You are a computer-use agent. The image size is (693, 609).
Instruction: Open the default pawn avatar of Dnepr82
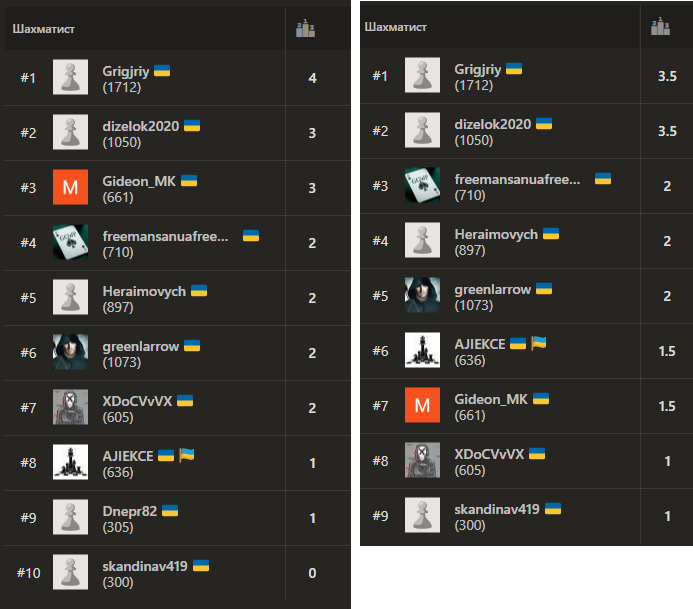(70, 517)
